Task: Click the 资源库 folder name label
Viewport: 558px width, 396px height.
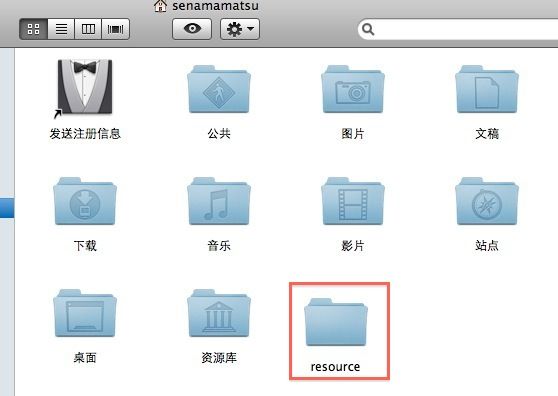Action: coord(219,358)
